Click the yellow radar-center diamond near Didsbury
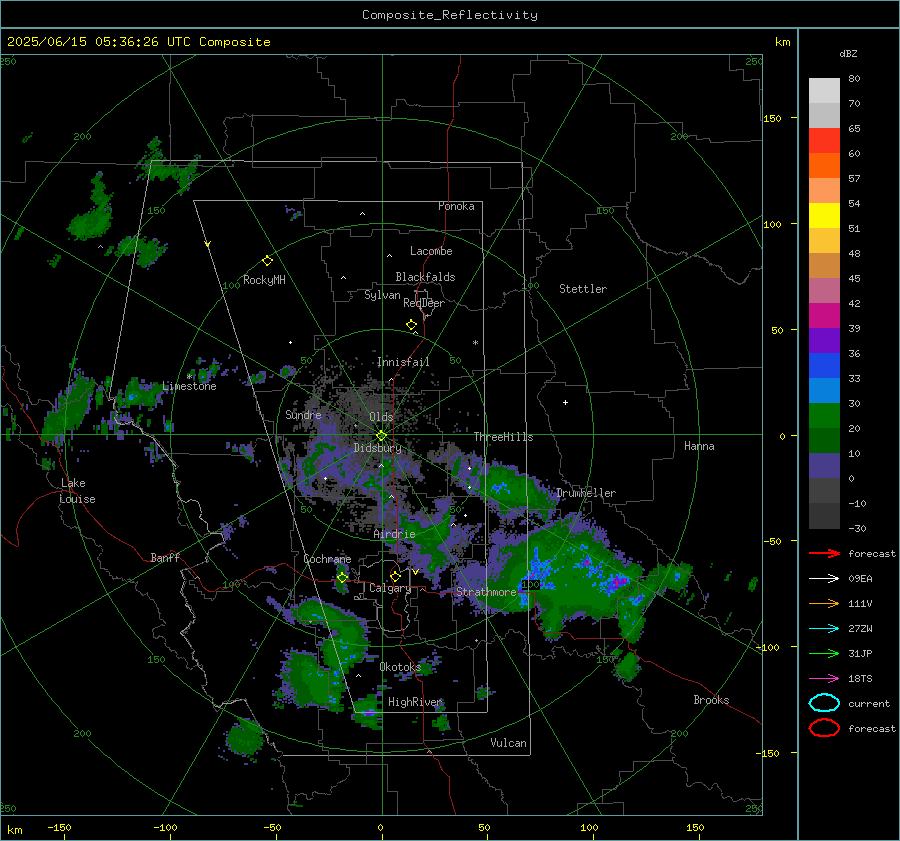Viewport: 900px width, 841px height. tap(381, 436)
